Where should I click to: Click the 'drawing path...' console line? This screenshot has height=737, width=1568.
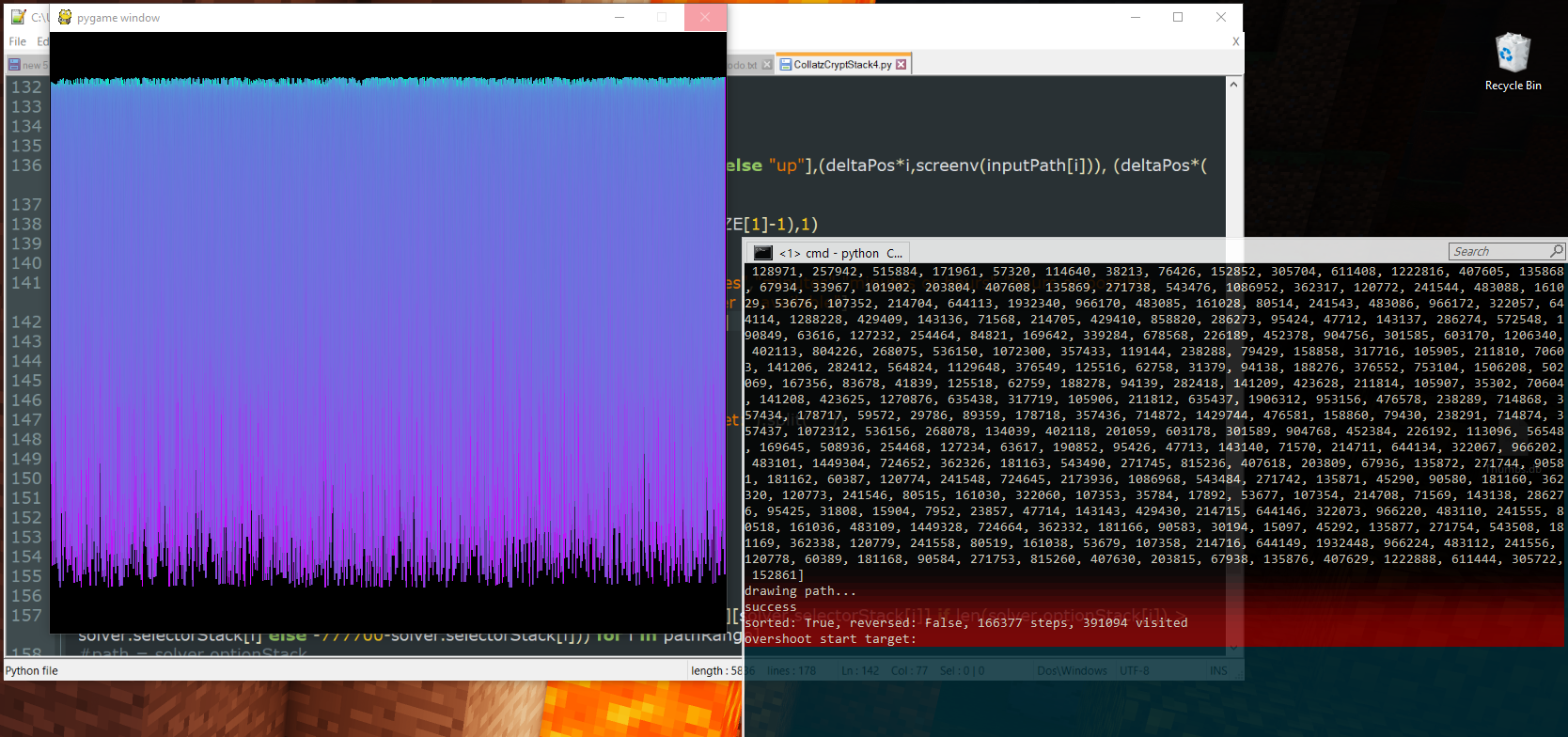(800, 591)
